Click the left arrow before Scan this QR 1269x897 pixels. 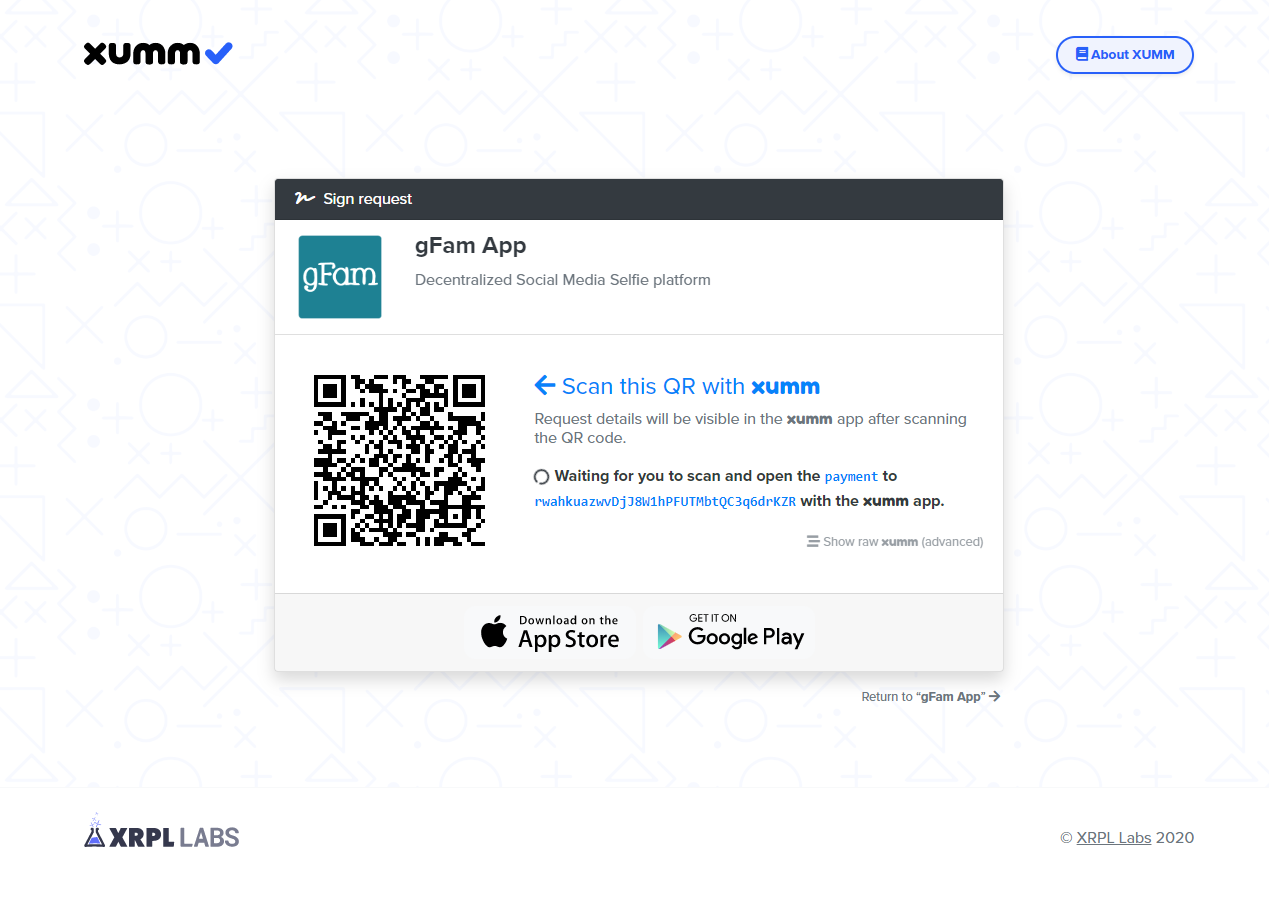[x=544, y=385]
